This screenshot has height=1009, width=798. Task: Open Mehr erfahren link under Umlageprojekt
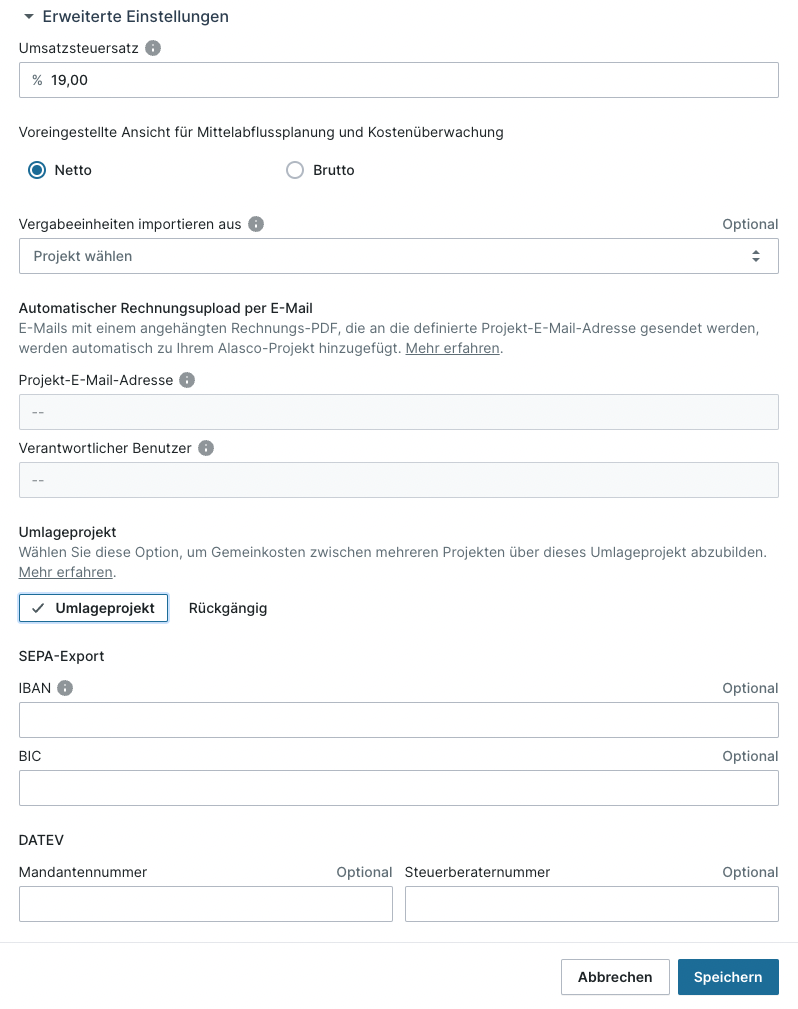pyautogui.click(x=65, y=572)
